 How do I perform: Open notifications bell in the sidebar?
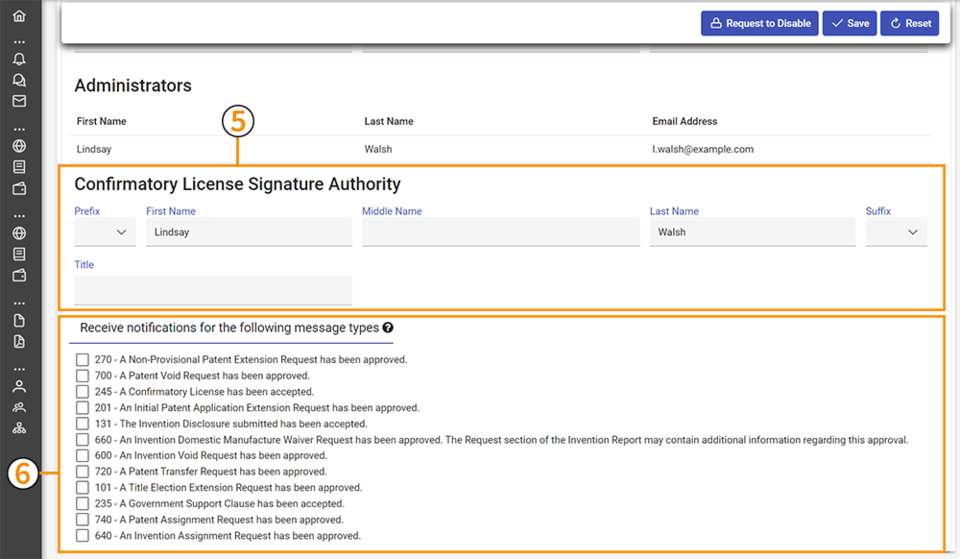(19, 59)
